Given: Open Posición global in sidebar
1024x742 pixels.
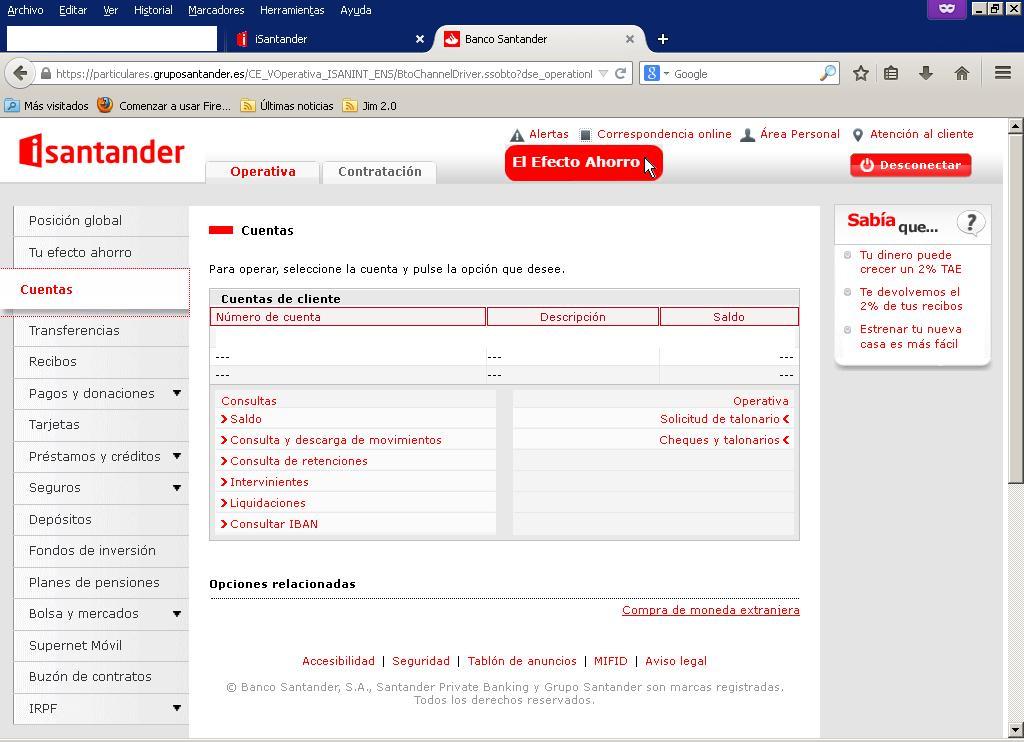Looking at the screenshot, I should (101, 220).
